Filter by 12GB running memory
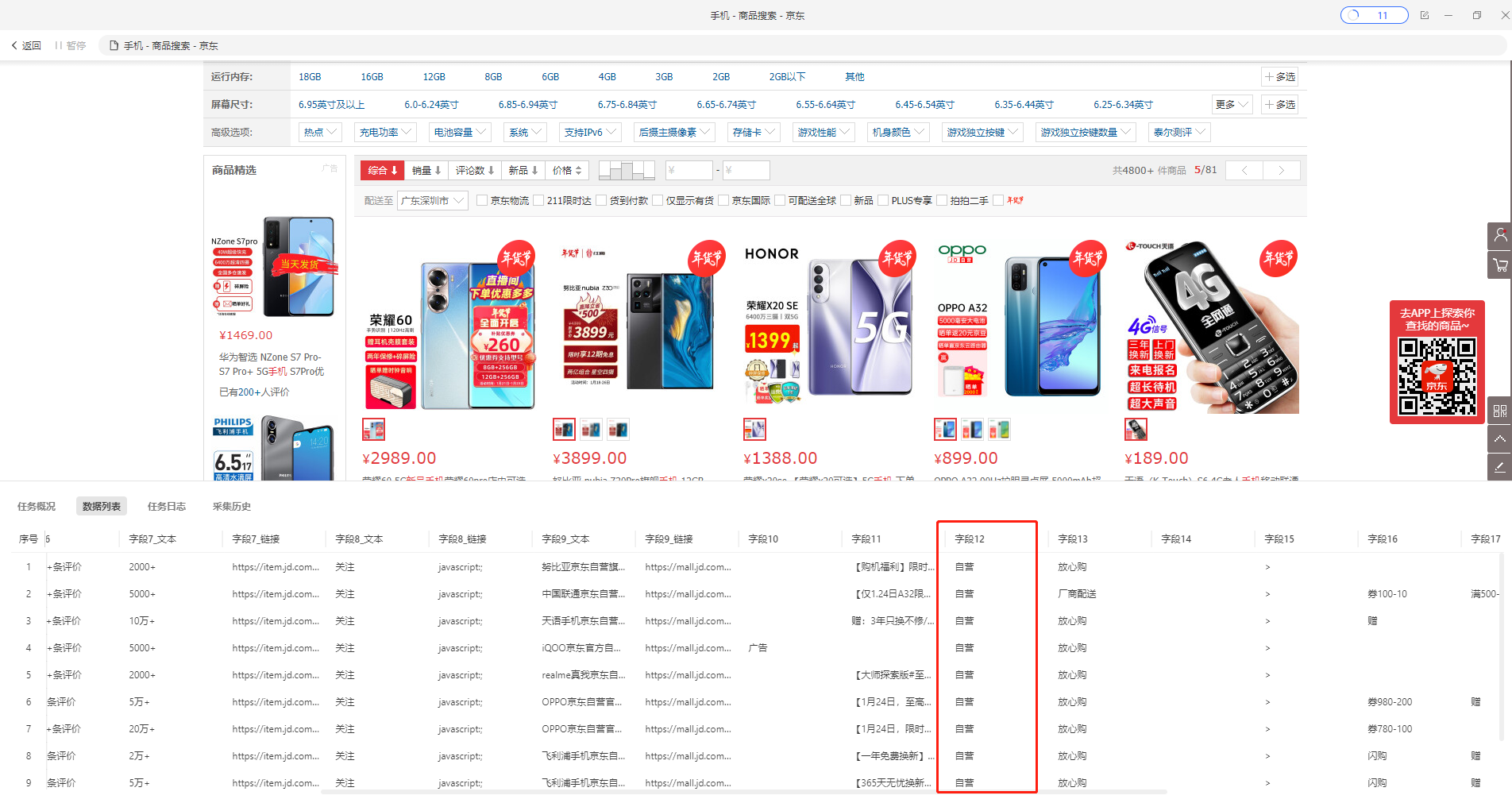Image resolution: width=1512 pixels, height=803 pixels. [434, 77]
